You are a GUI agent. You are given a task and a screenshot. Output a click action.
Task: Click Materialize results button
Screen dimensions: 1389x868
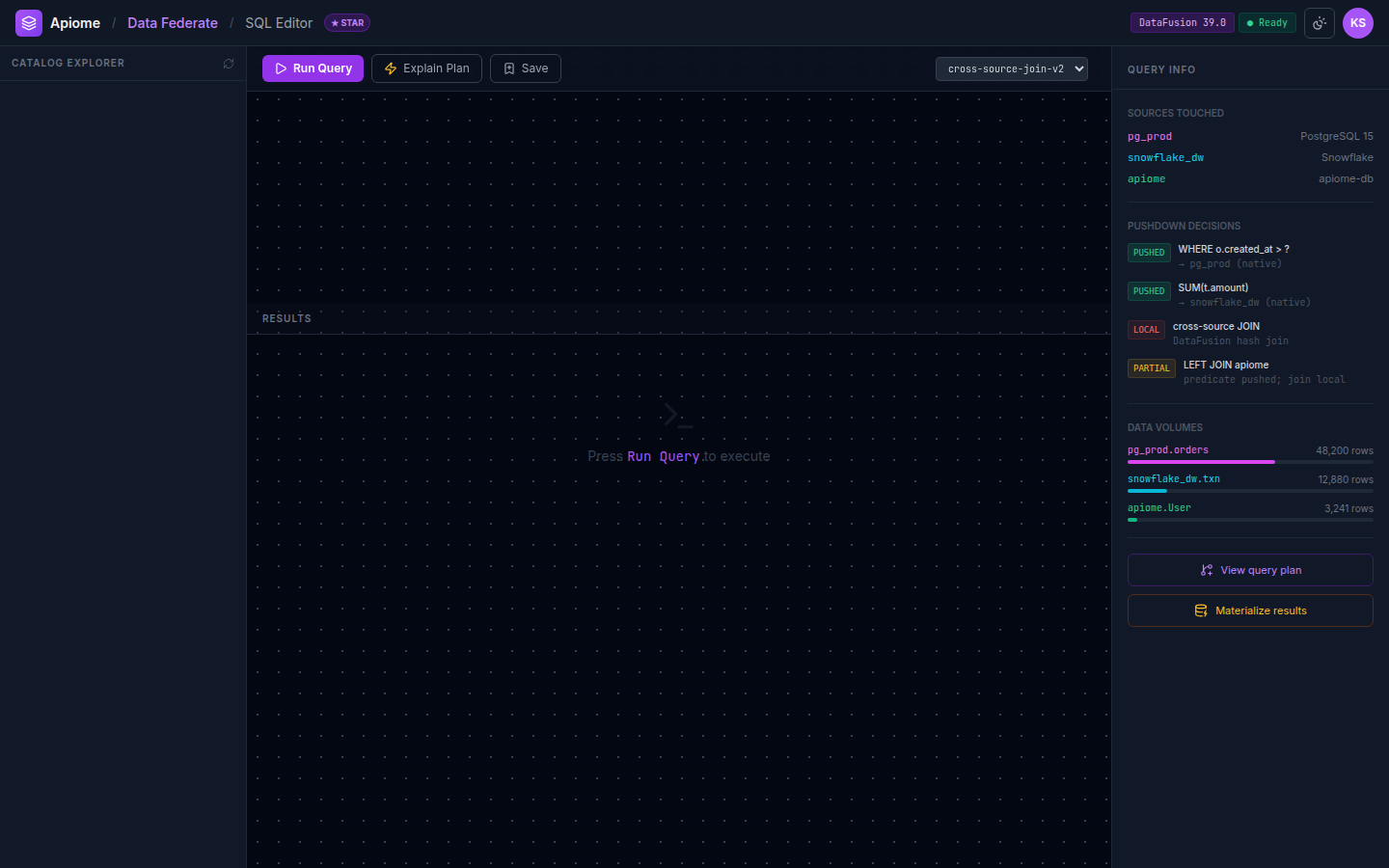1250,610
